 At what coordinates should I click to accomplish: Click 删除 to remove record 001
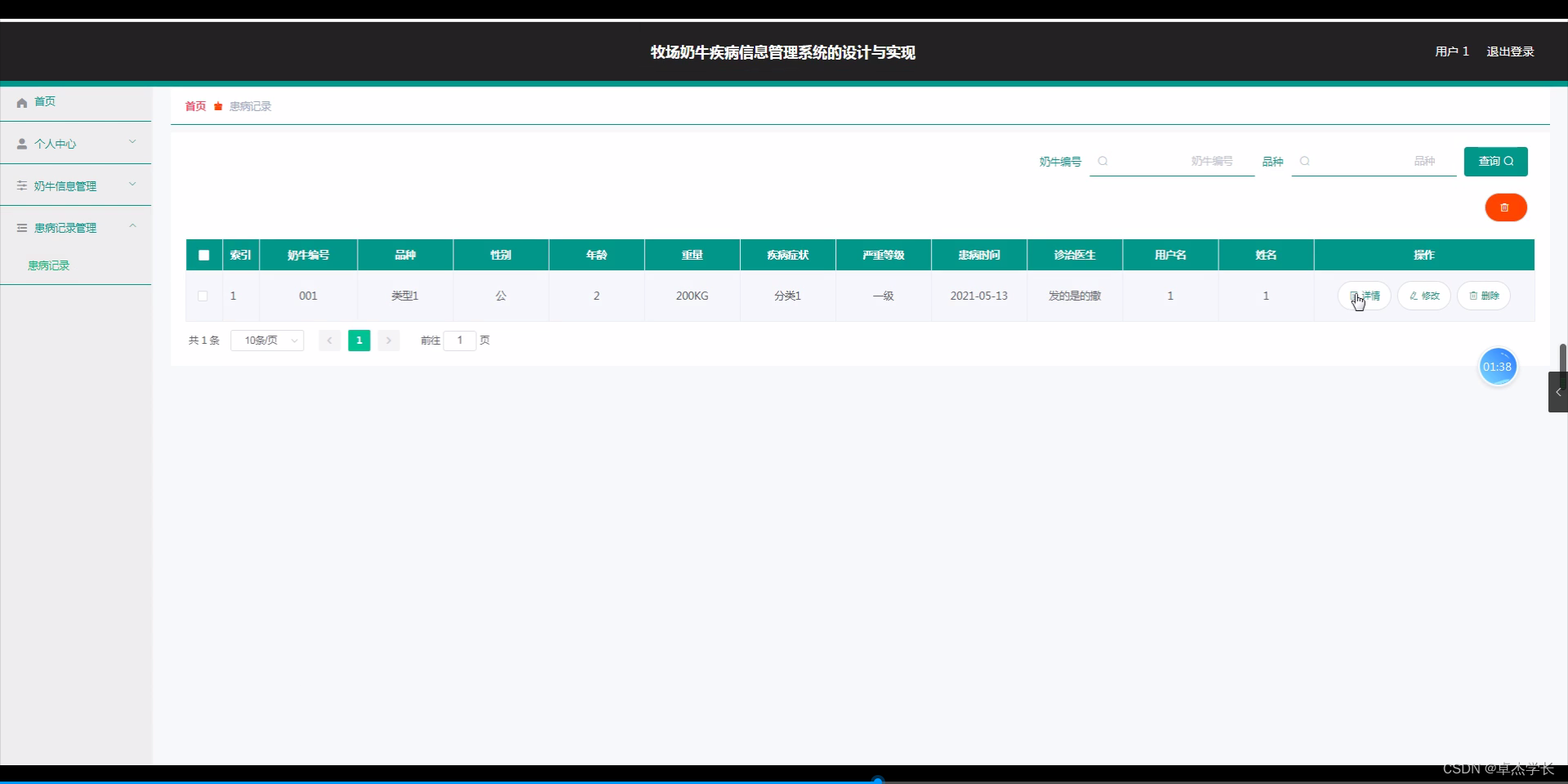(x=1484, y=296)
